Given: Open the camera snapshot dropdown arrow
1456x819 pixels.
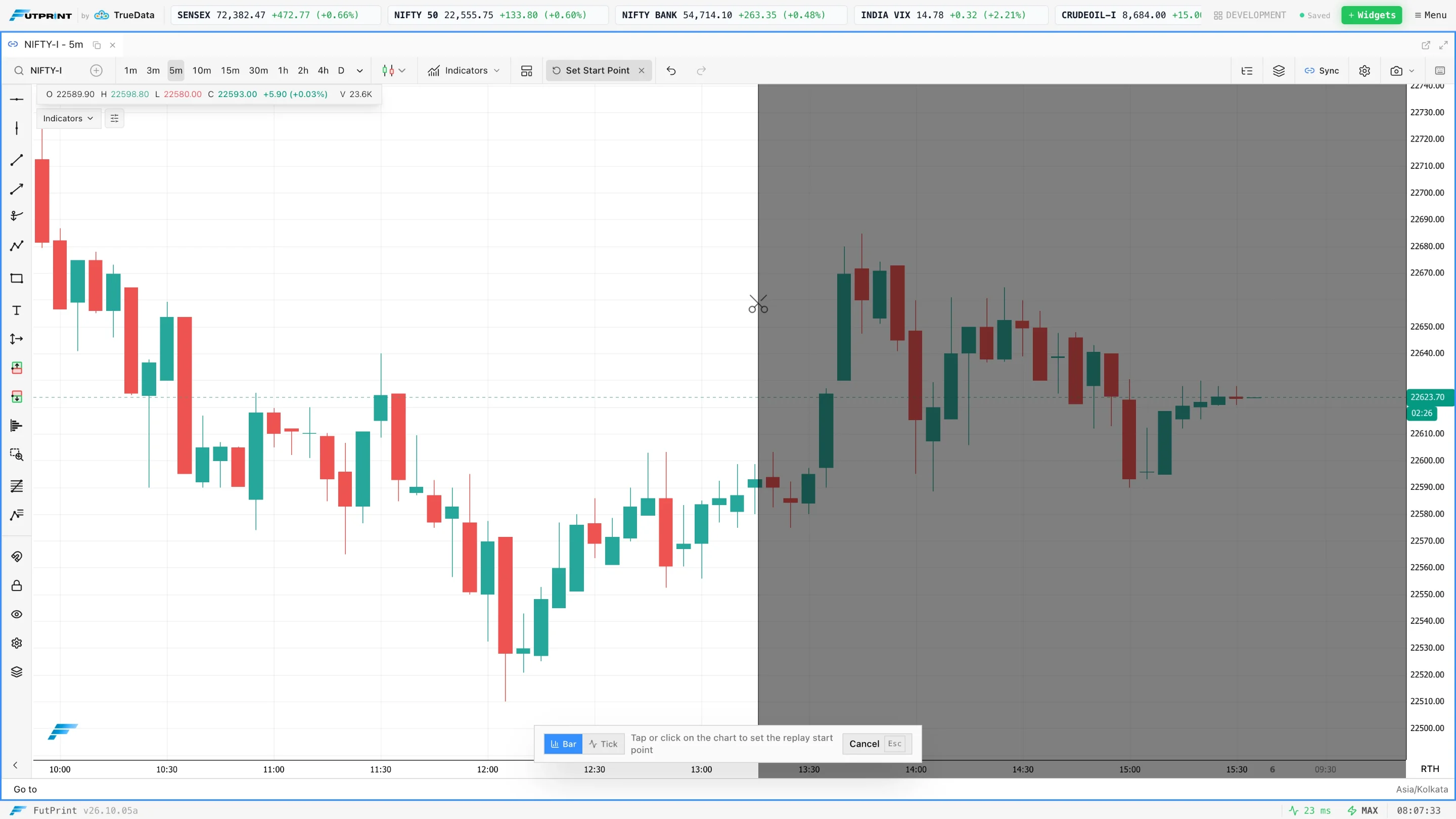Looking at the screenshot, I should (x=1412, y=71).
